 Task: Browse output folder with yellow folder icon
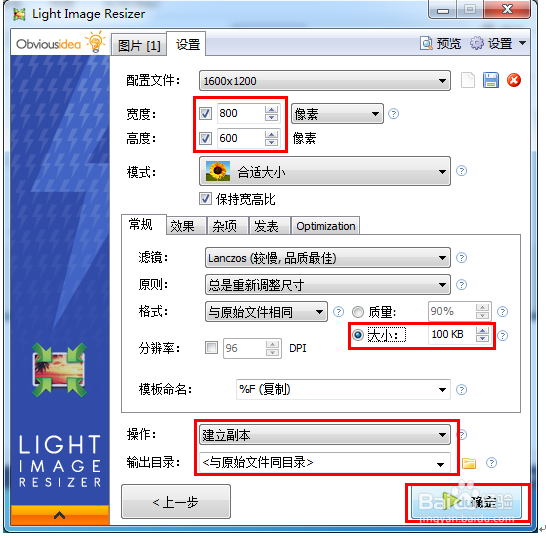(x=469, y=463)
